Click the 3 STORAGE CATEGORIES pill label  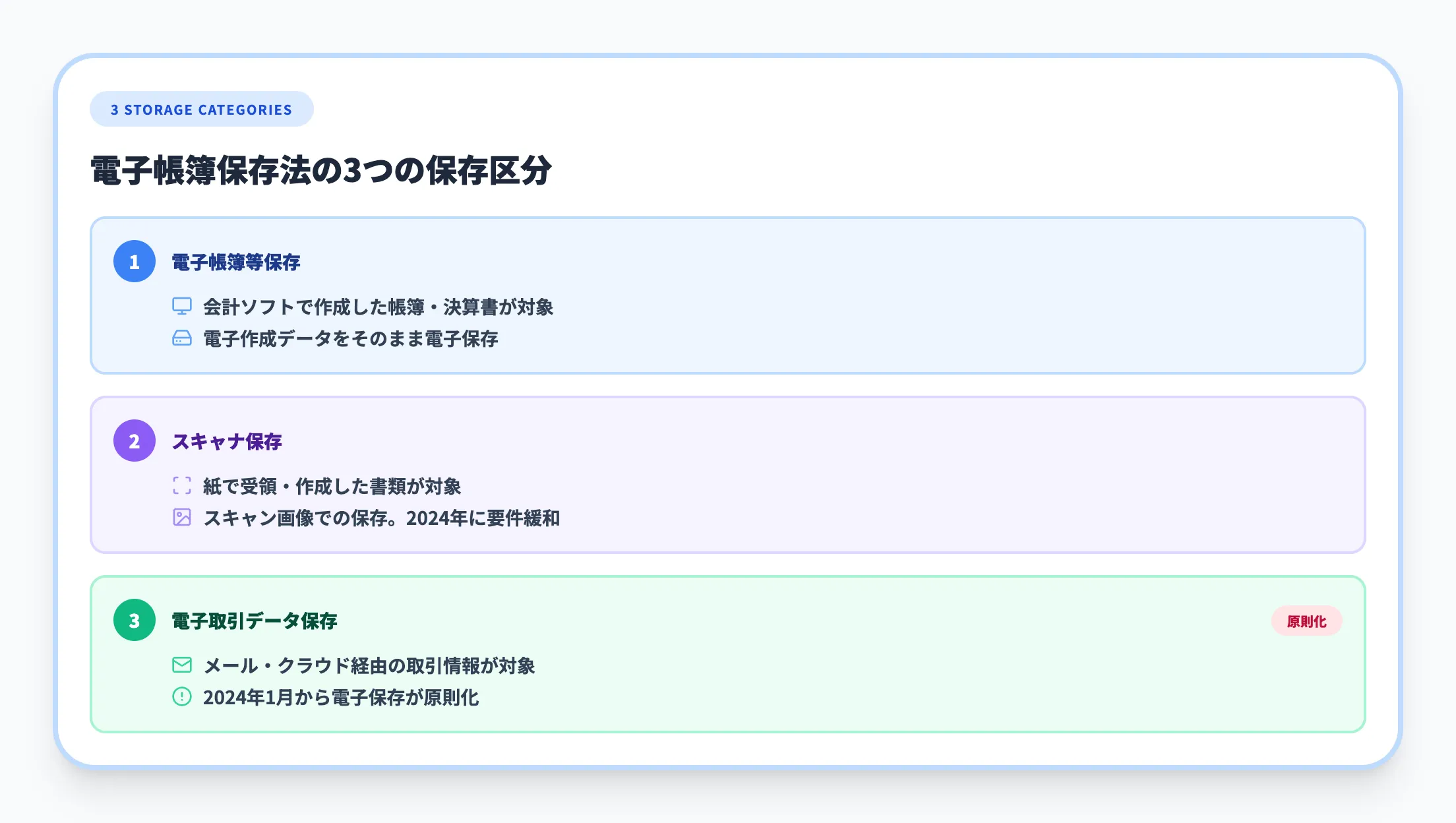click(x=200, y=109)
